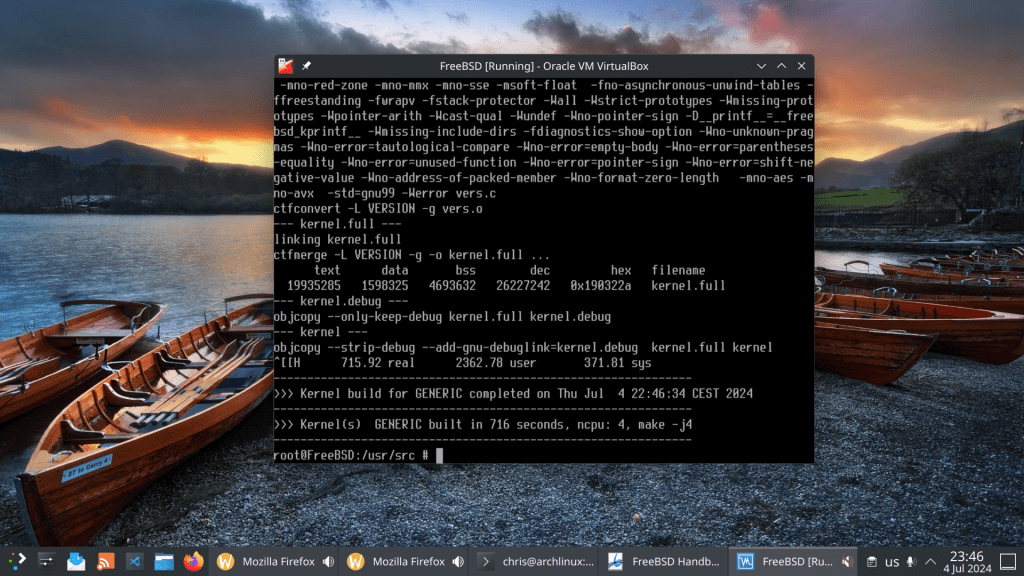
Task: Open the system settings icon in taskbar
Action: click(x=47, y=561)
